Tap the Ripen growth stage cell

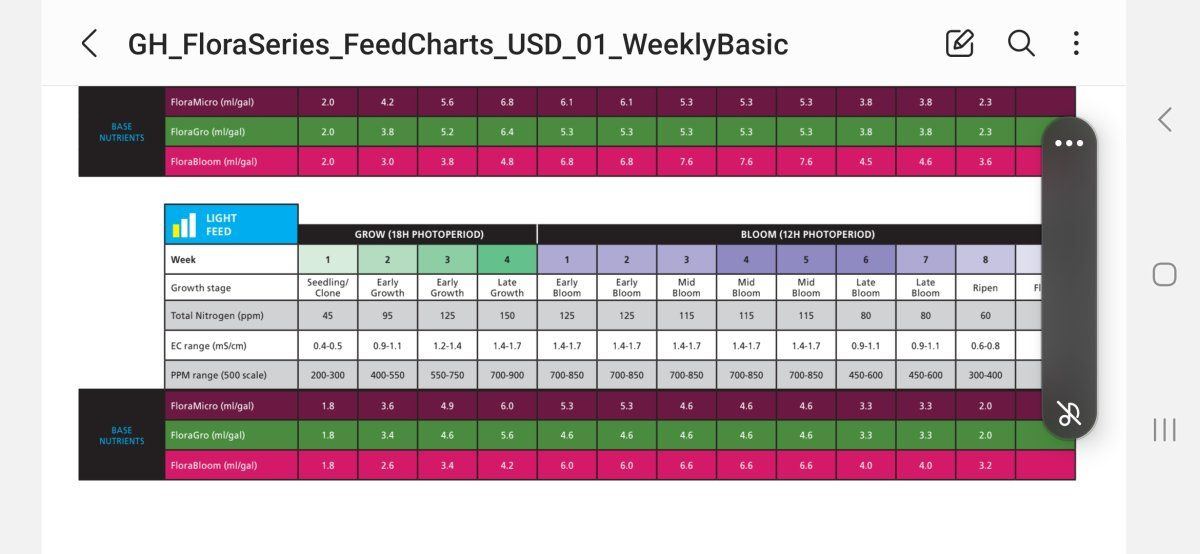point(985,287)
